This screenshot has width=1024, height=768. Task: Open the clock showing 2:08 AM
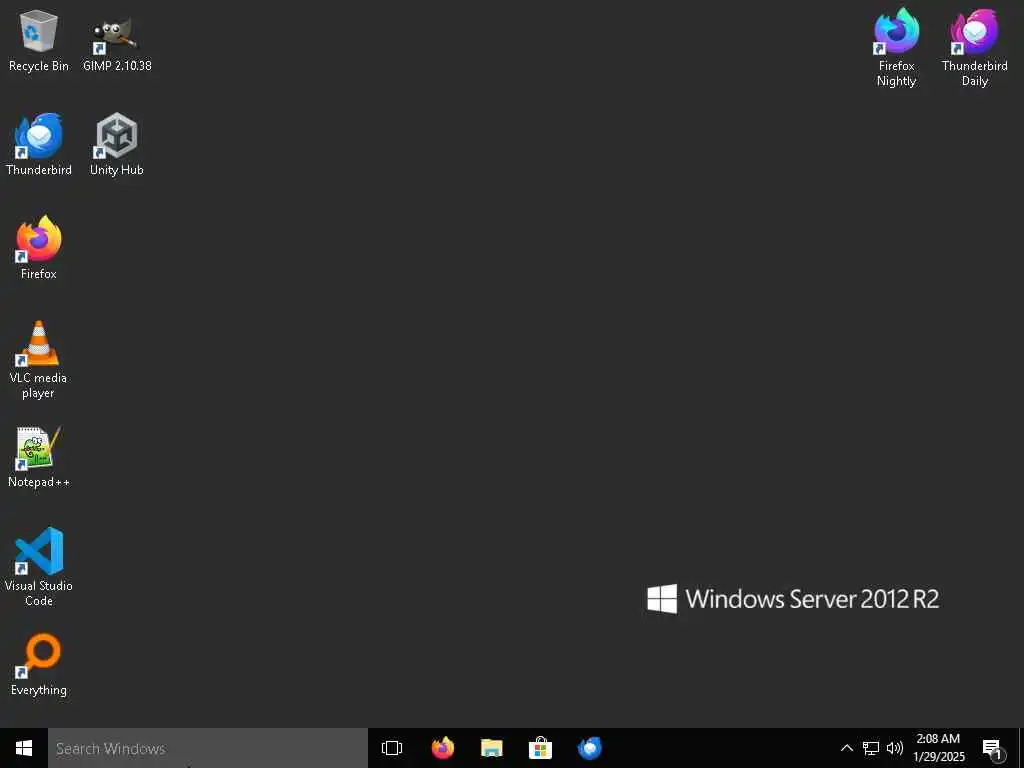pyautogui.click(x=938, y=748)
